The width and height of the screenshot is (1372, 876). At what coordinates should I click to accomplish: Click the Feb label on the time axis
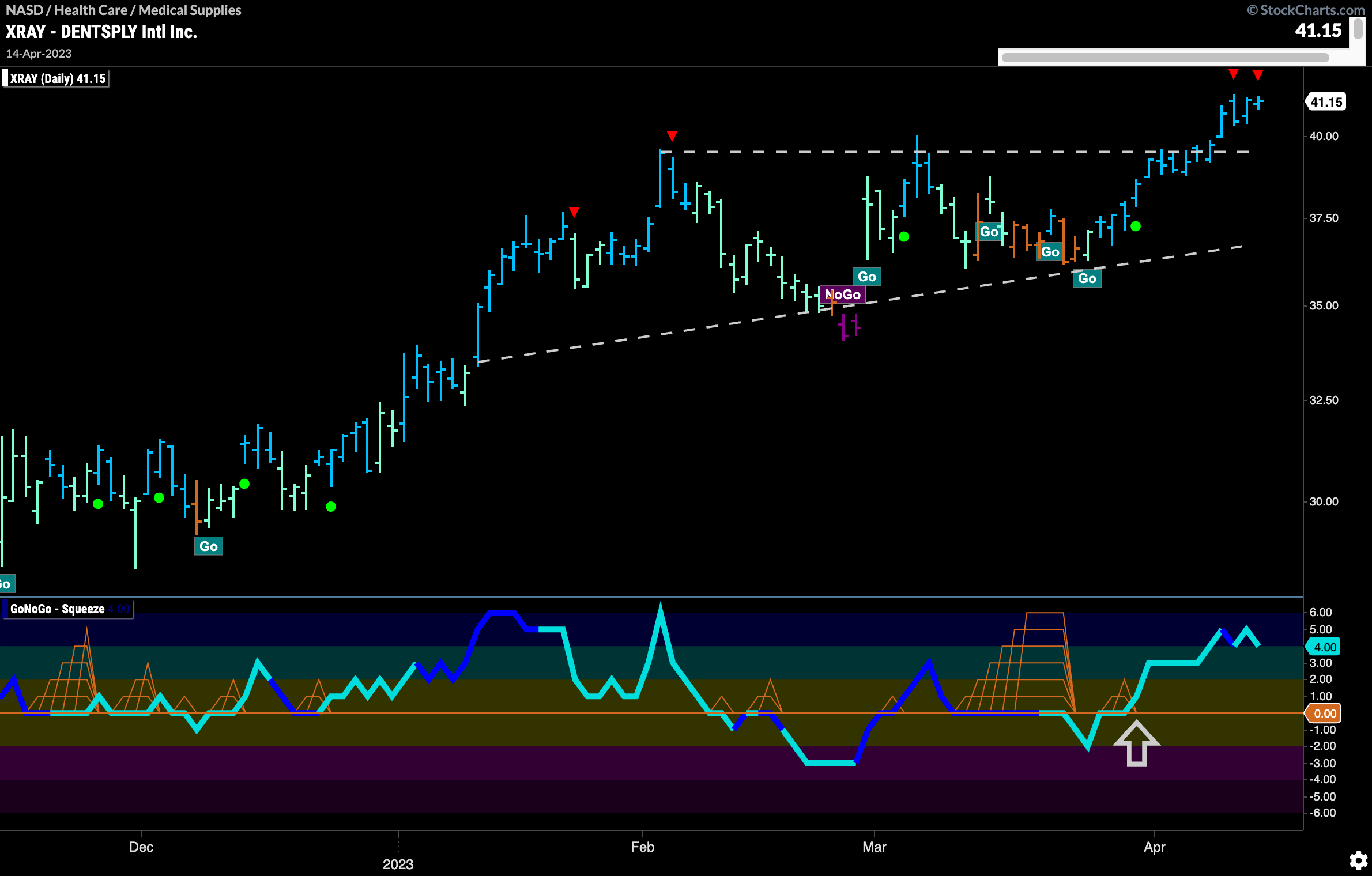[x=642, y=847]
